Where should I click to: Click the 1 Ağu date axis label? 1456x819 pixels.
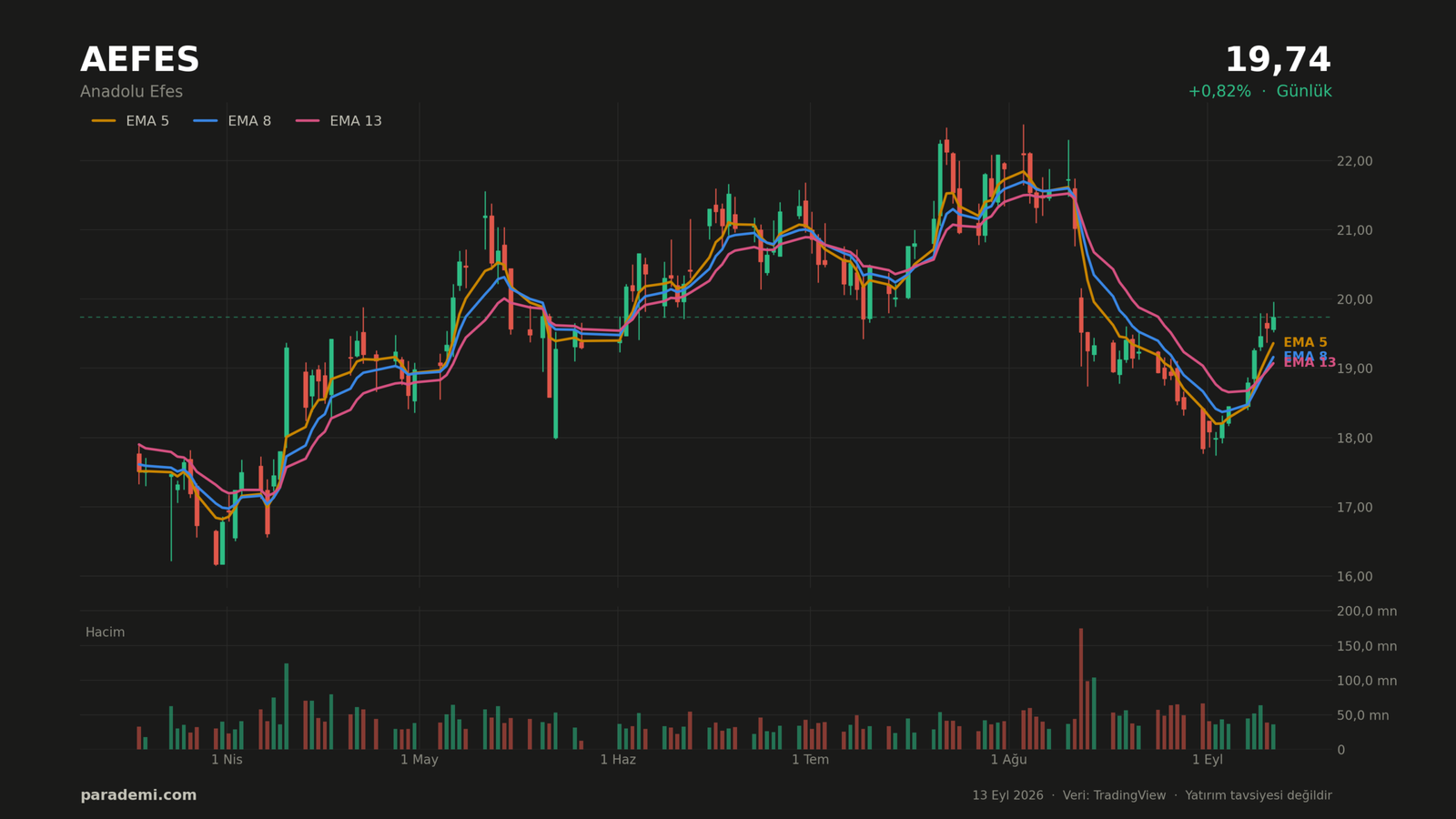[1008, 760]
